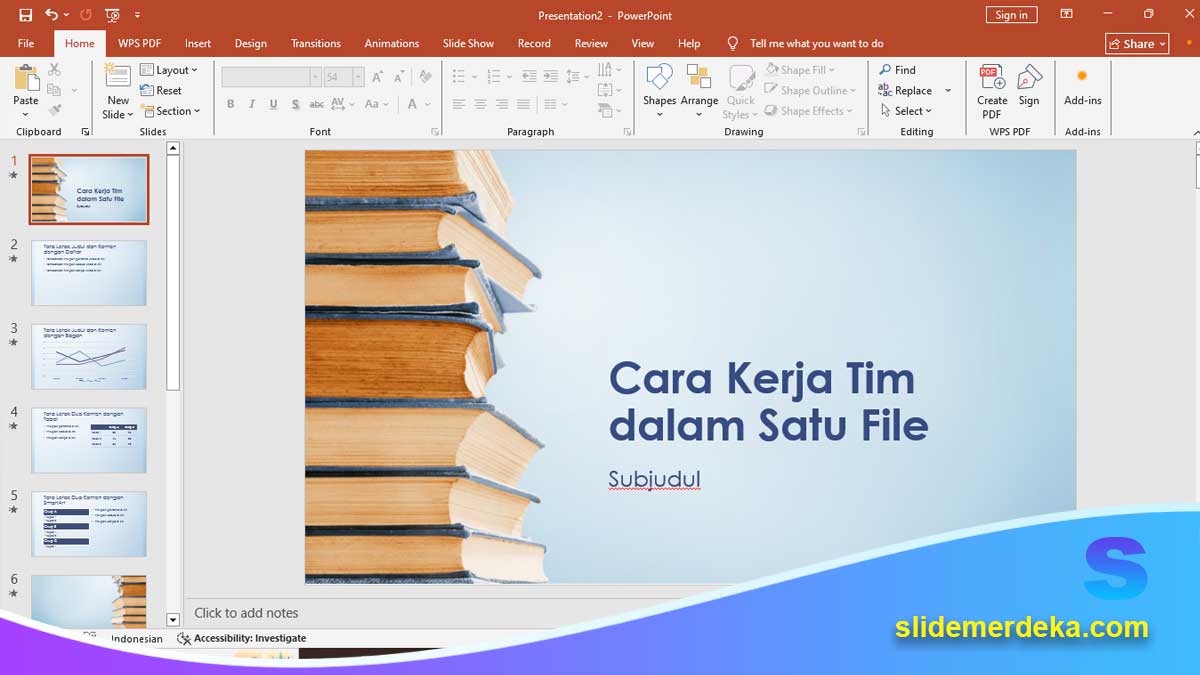Image resolution: width=1200 pixels, height=675 pixels.
Task: Toggle Text Shadow formatting
Action: click(295, 104)
